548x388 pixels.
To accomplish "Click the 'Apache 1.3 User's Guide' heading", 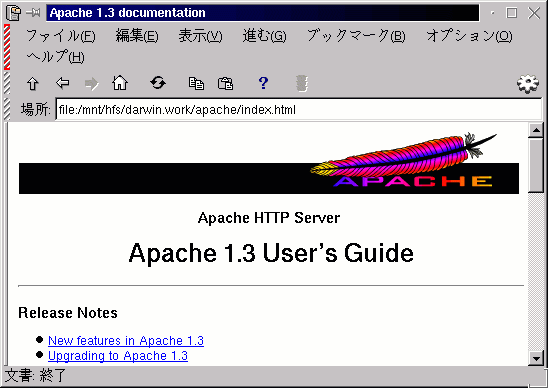I will 271,253.
